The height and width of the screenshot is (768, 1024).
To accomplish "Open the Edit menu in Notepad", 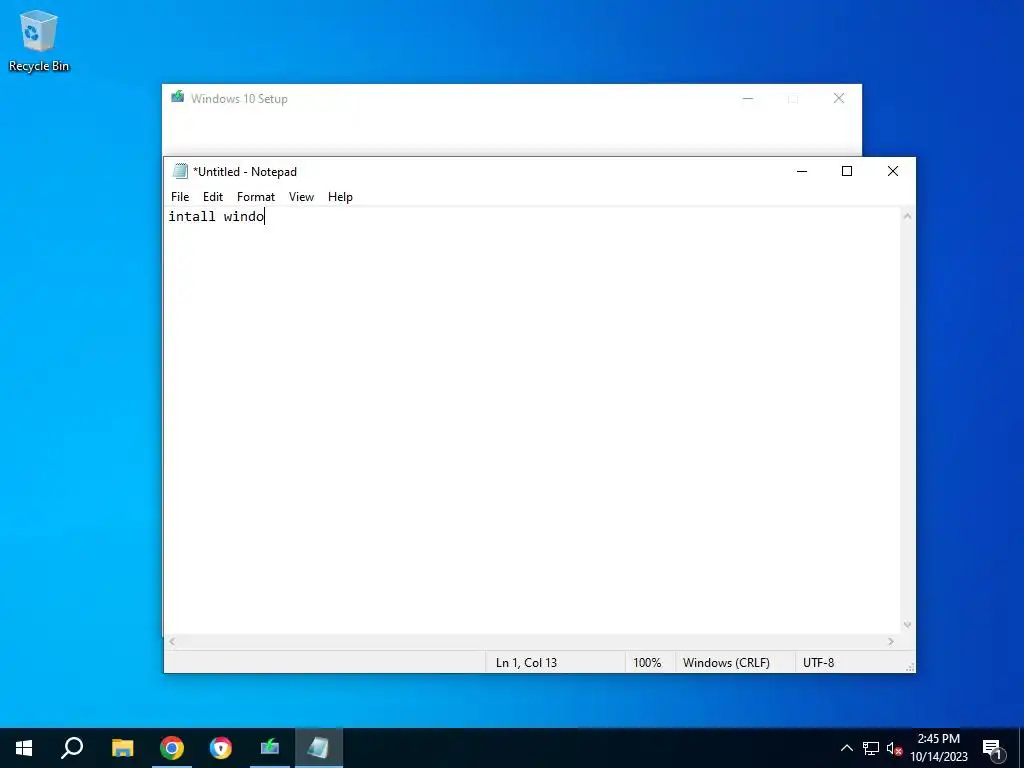I will click(x=213, y=197).
